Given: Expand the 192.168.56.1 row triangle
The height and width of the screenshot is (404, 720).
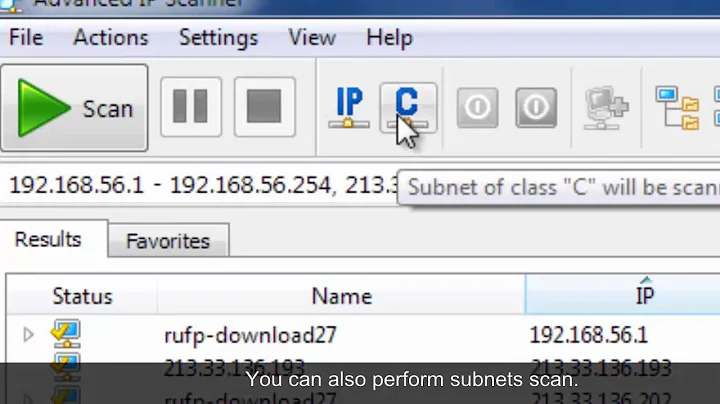Looking at the screenshot, I should [x=28, y=335].
